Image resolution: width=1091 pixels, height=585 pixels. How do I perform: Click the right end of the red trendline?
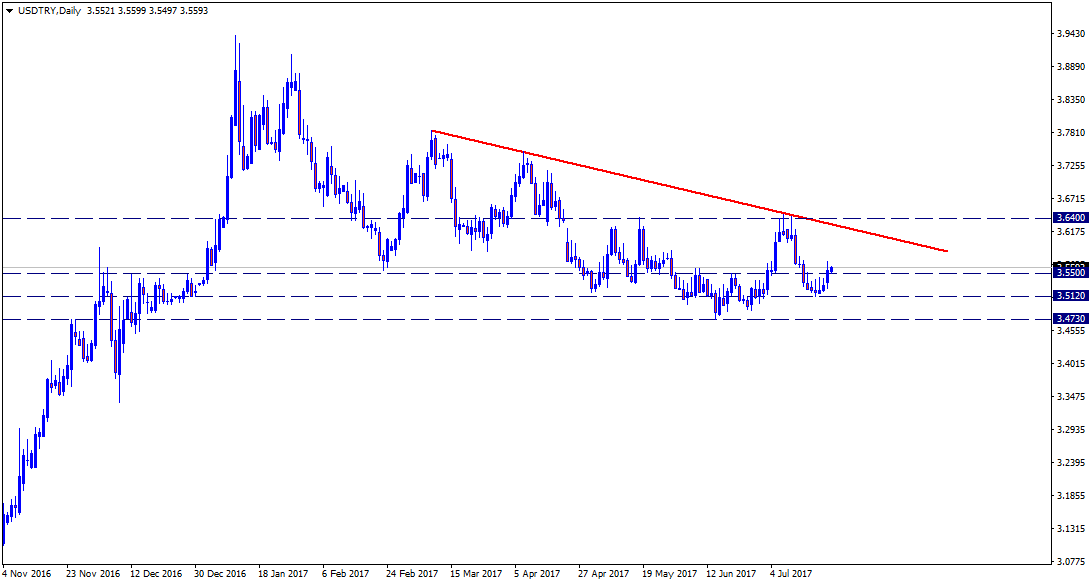[945, 251]
